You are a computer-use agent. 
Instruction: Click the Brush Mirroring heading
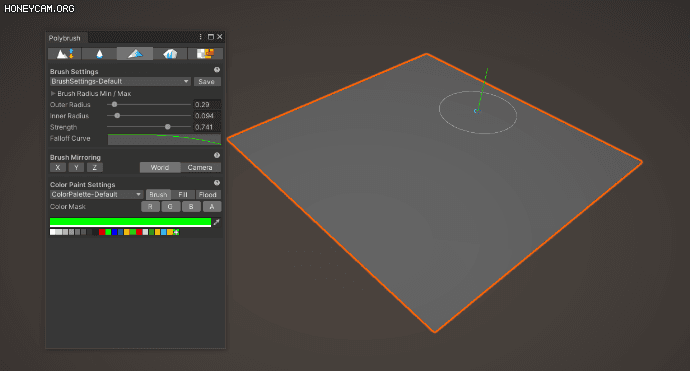(x=75, y=157)
